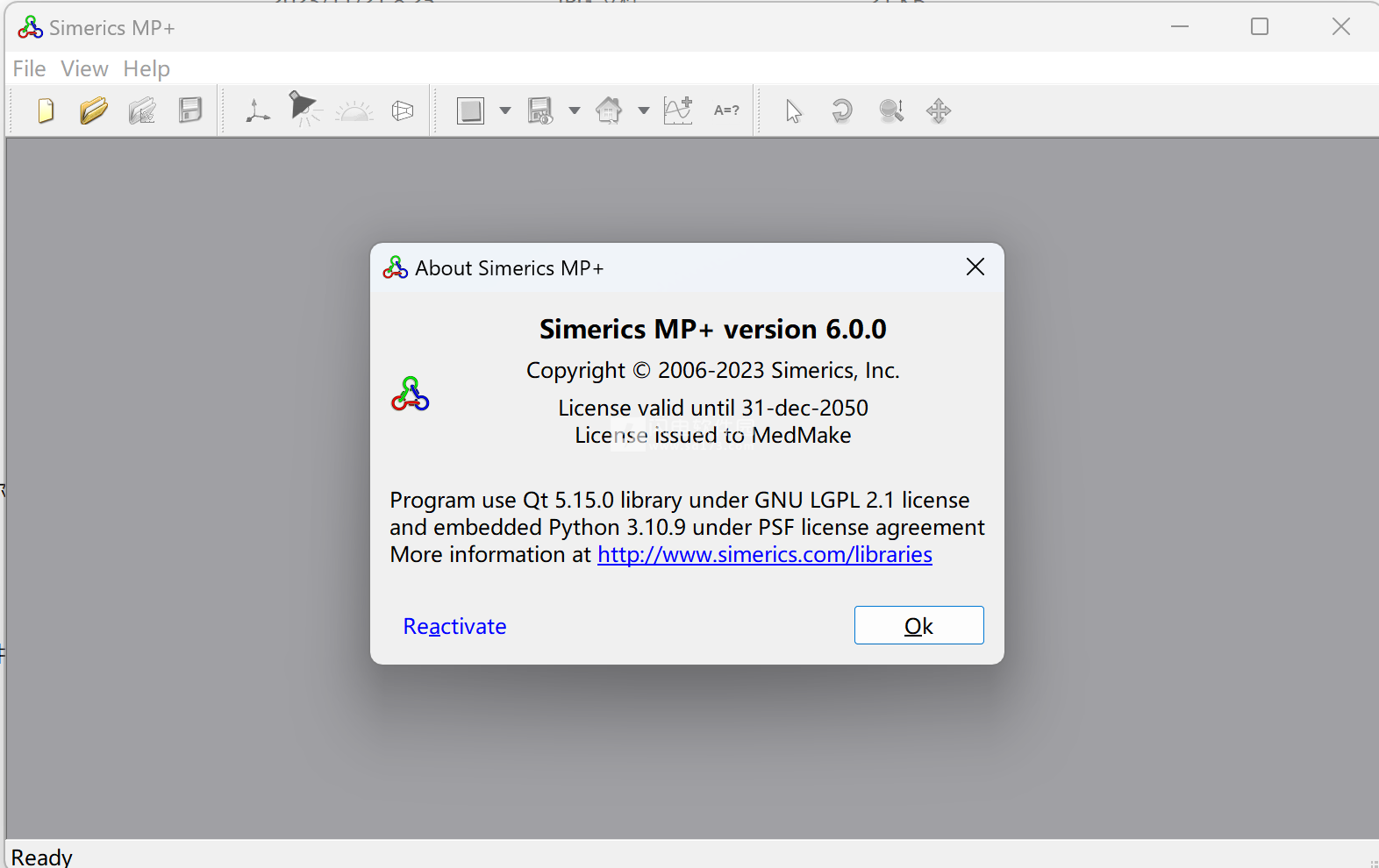1379x868 pixels.
Task: Click the A=? expression icon
Action: tap(726, 110)
